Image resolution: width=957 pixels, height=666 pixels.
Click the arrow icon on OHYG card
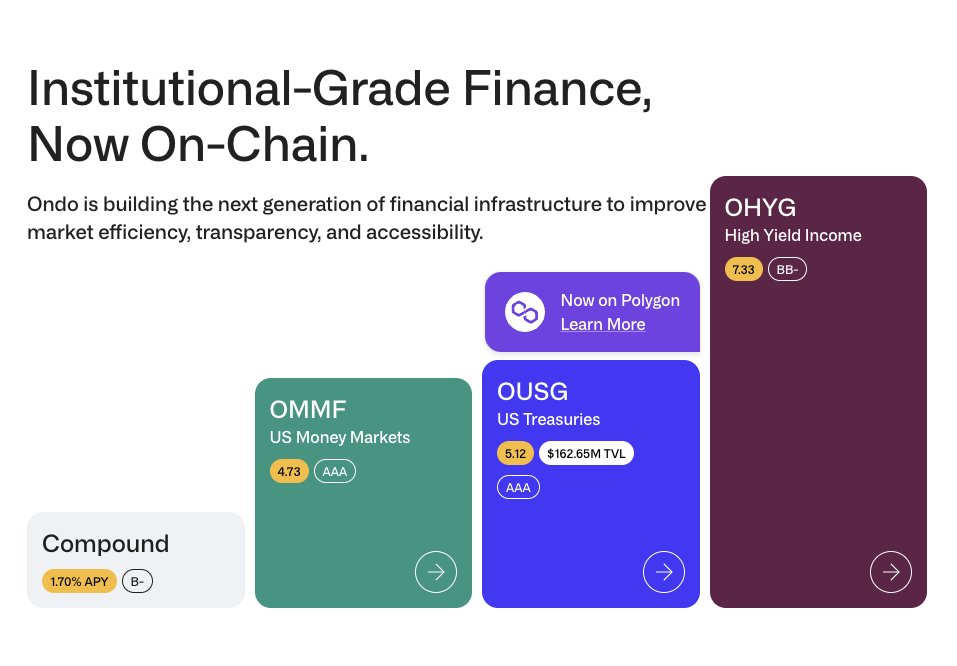click(890, 572)
